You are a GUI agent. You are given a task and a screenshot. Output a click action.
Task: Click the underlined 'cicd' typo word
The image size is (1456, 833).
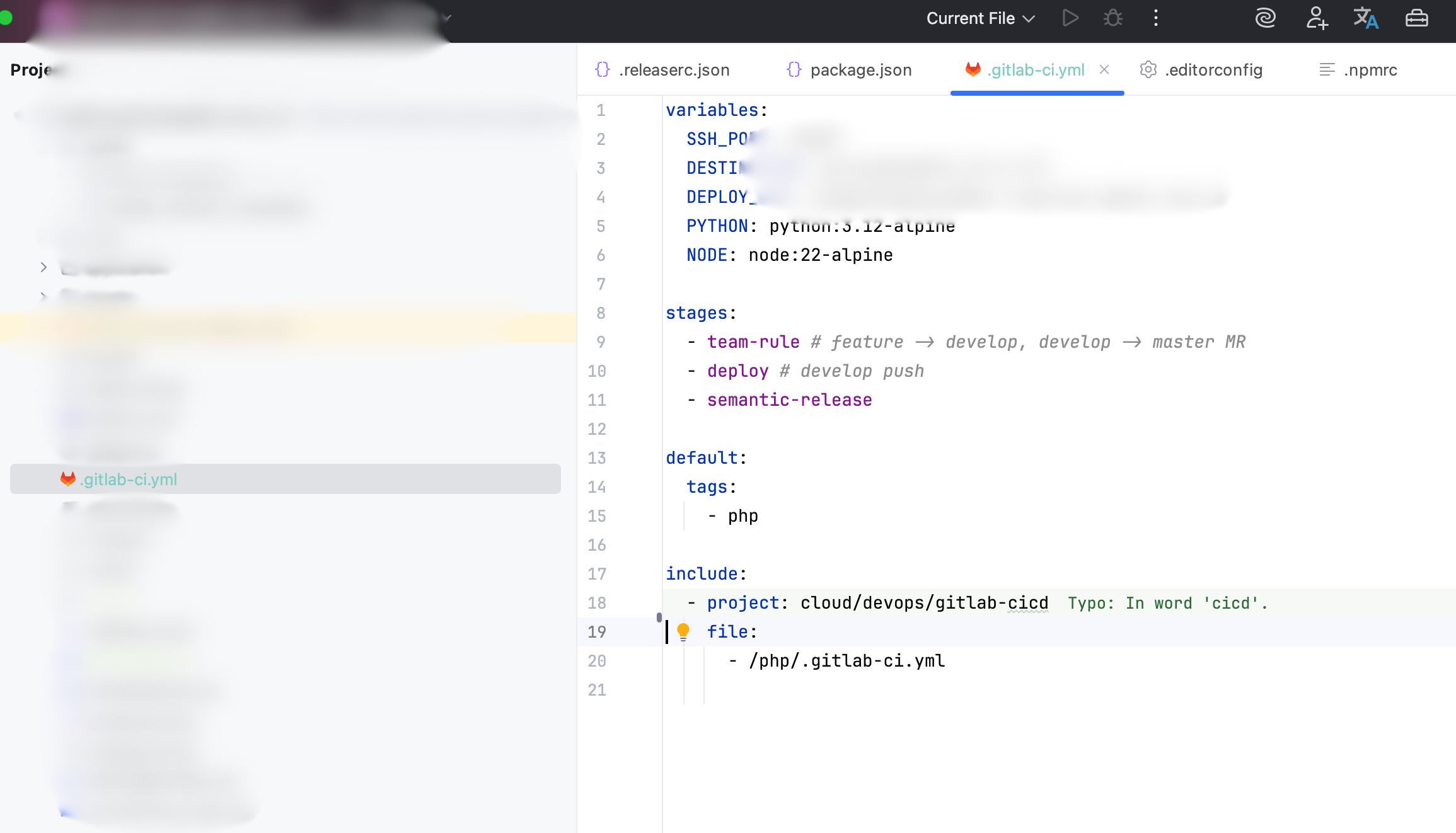1027,603
